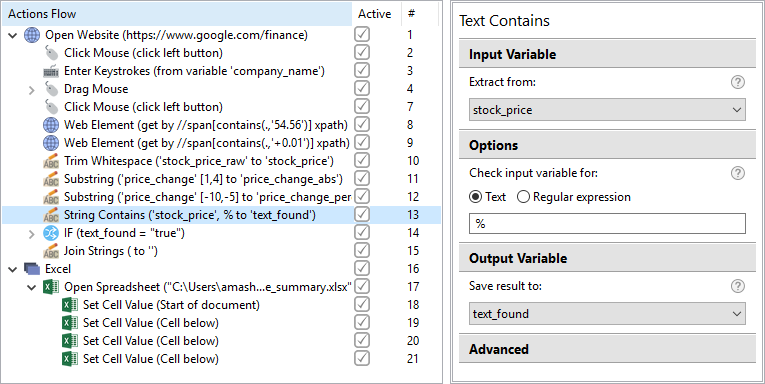Click globe icon of '54.56' Web Element
This screenshot has width=765, height=384.
click(x=51, y=125)
